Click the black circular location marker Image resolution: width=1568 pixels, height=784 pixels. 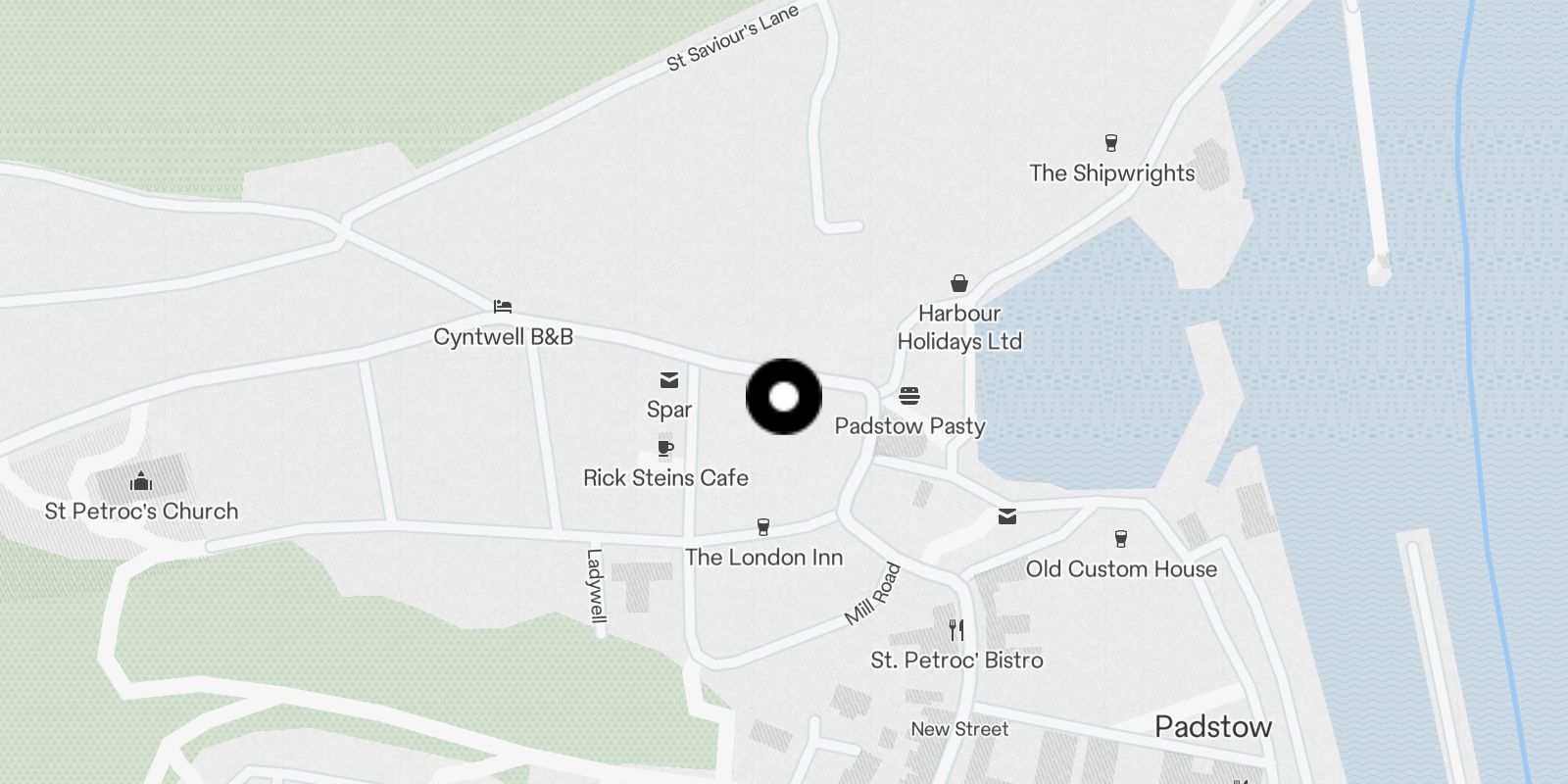[784, 397]
